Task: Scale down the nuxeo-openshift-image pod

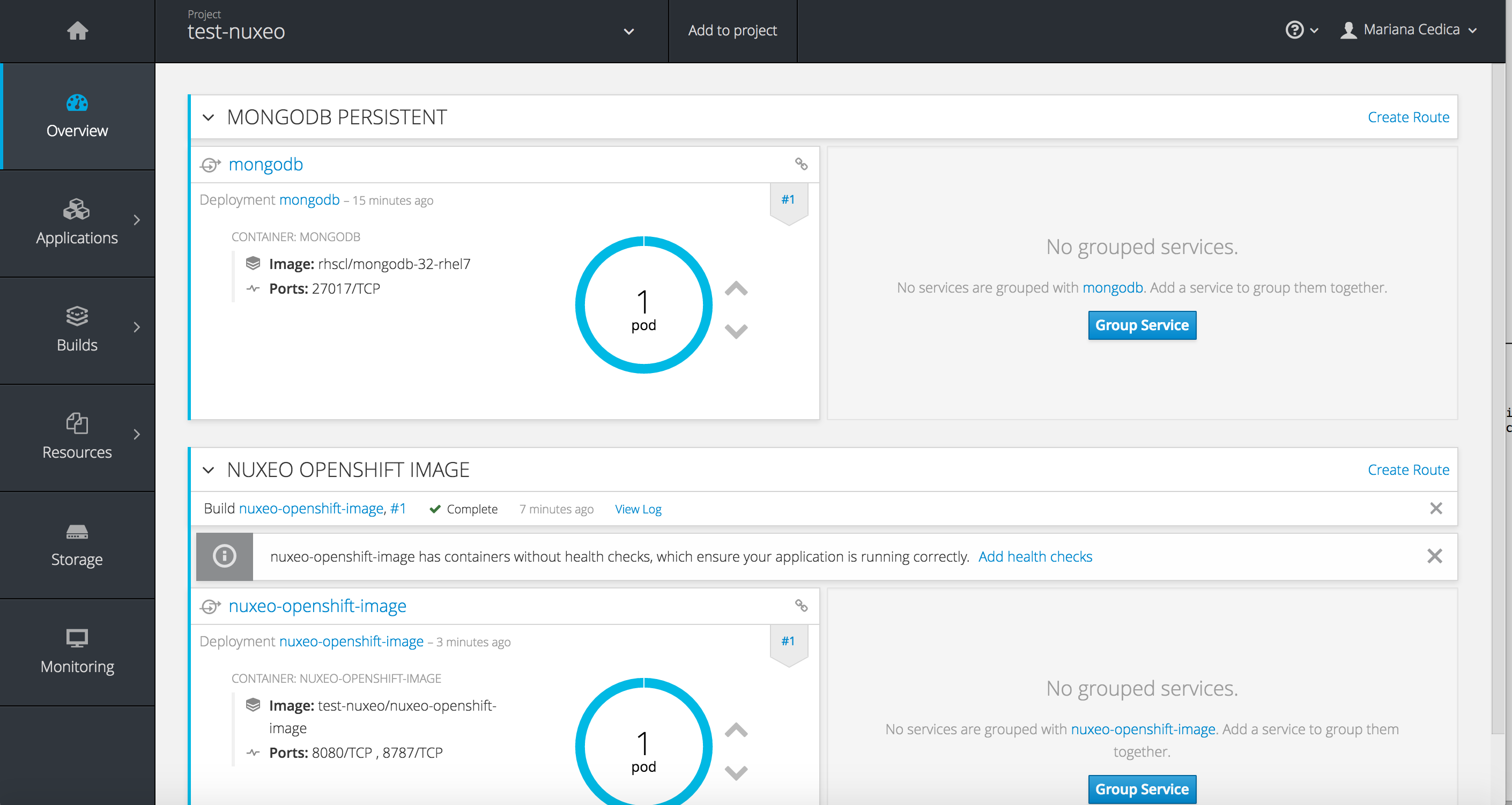Action: pos(736,773)
